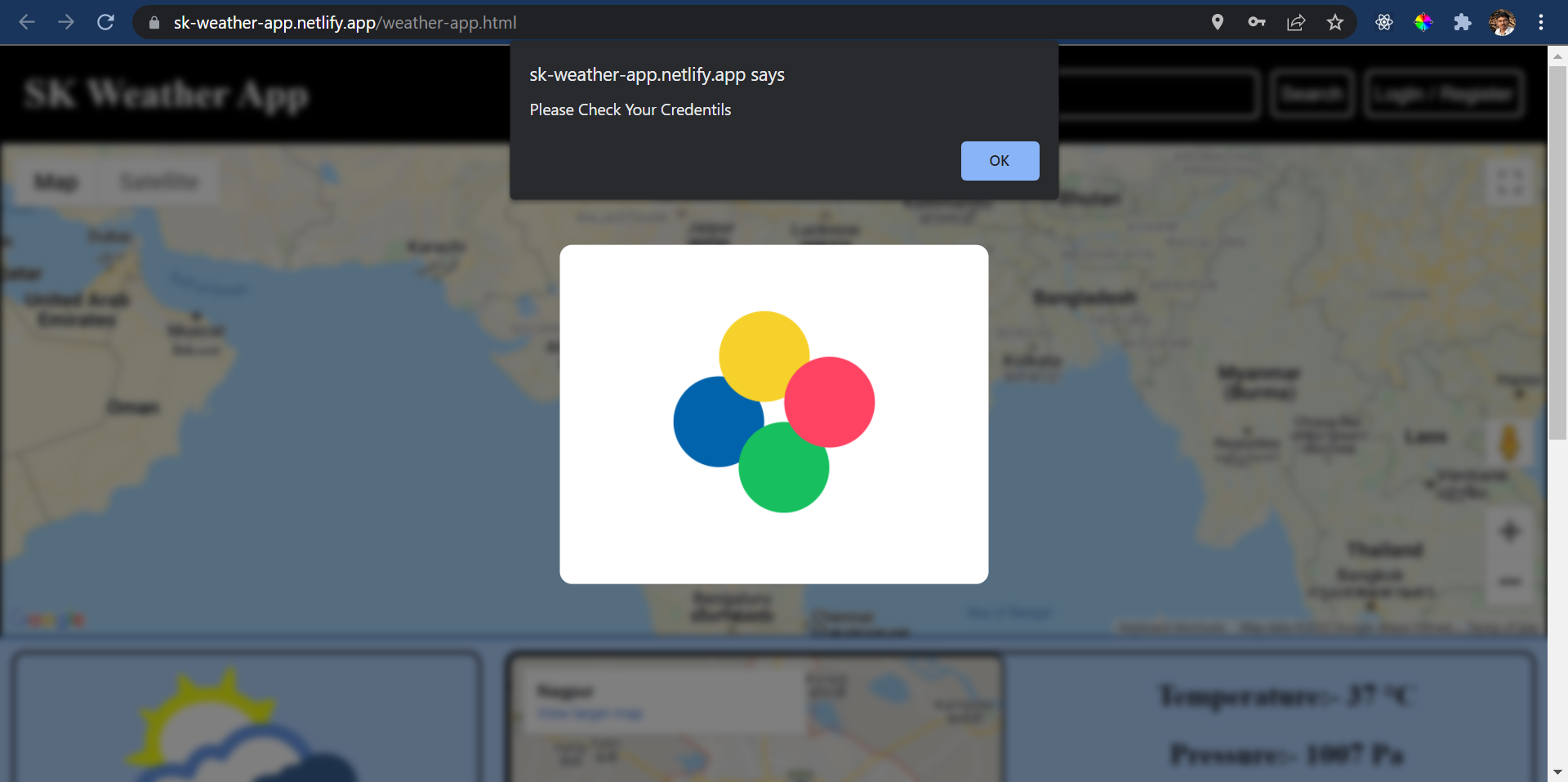Go back to the previous page

click(27, 22)
